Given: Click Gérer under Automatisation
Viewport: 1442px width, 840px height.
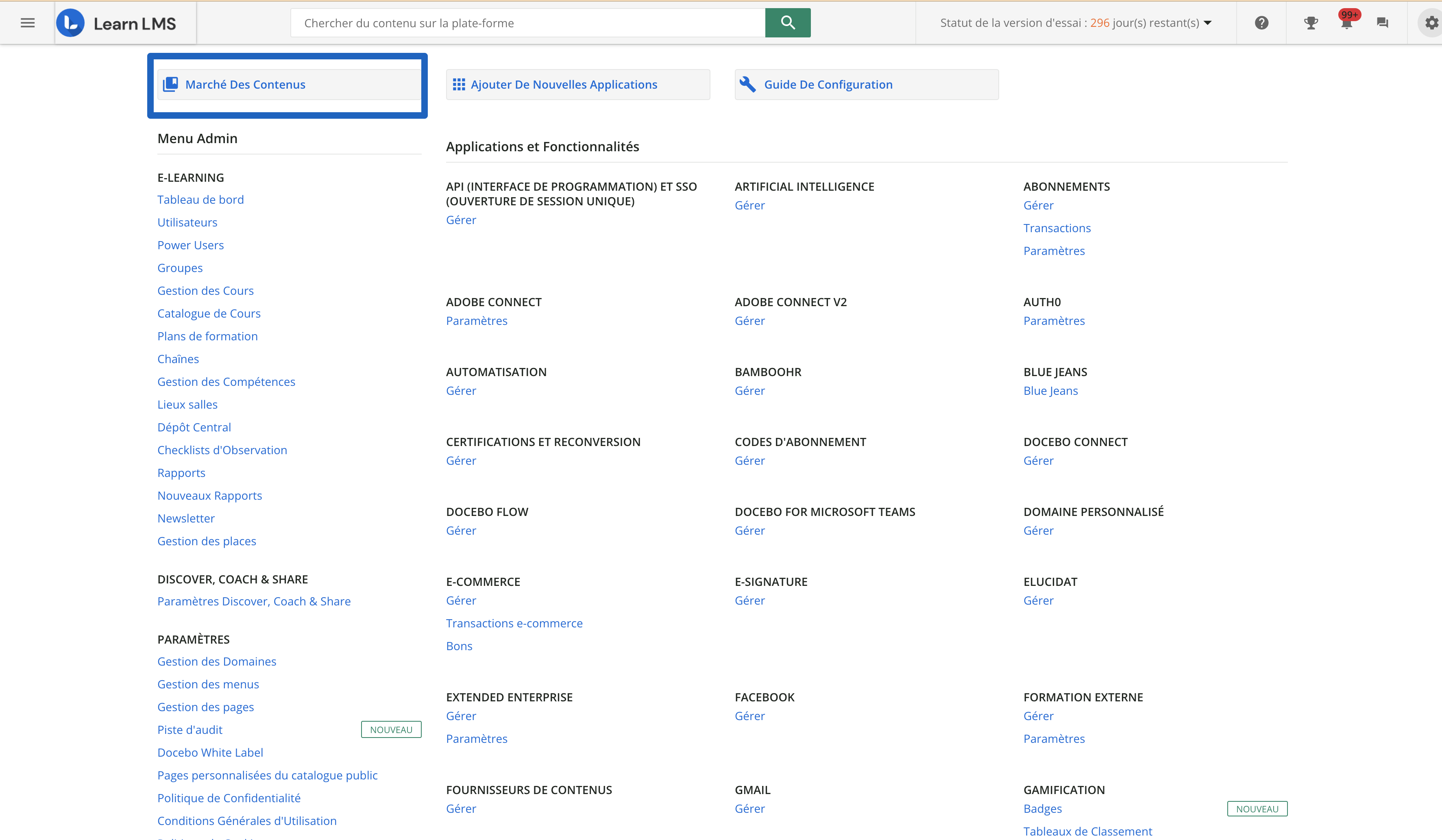Looking at the screenshot, I should tap(461, 391).
